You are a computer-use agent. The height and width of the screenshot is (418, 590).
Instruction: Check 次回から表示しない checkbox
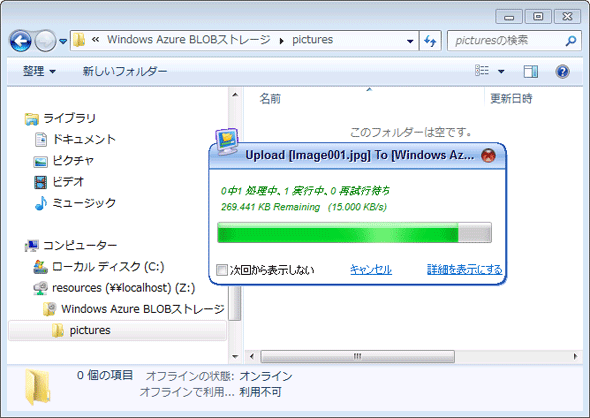(x=222, y=269)
